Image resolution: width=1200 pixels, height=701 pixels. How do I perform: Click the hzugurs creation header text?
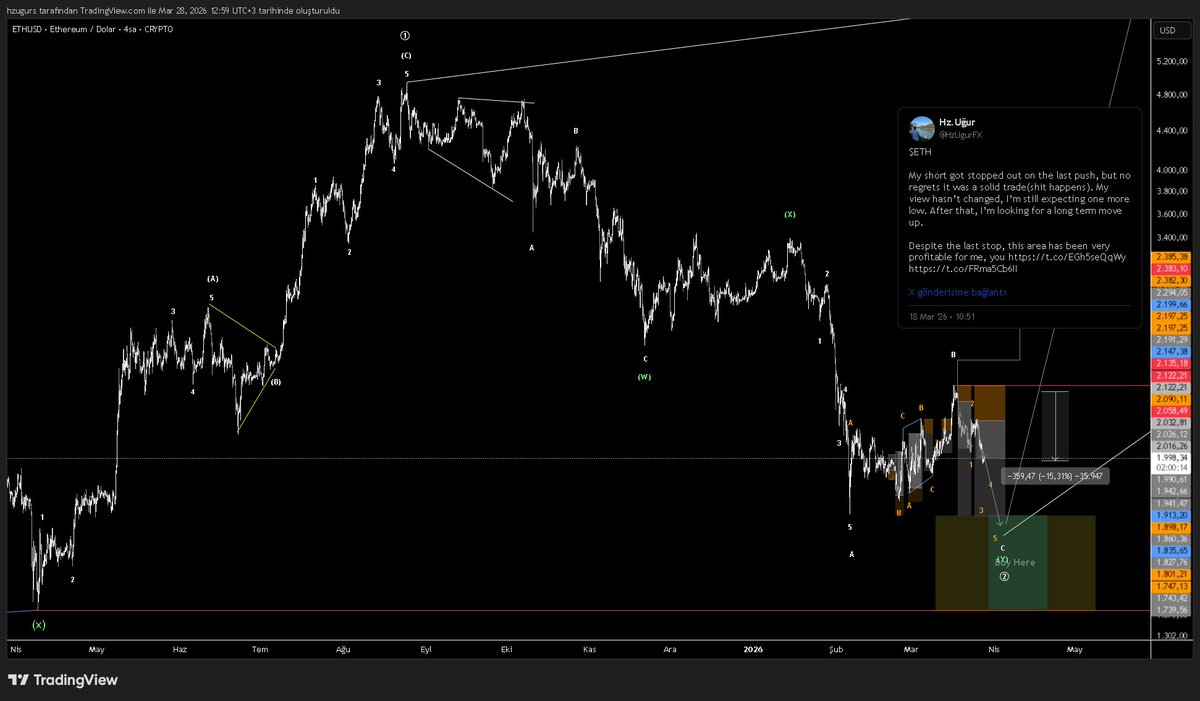click(x=174, y=9)
